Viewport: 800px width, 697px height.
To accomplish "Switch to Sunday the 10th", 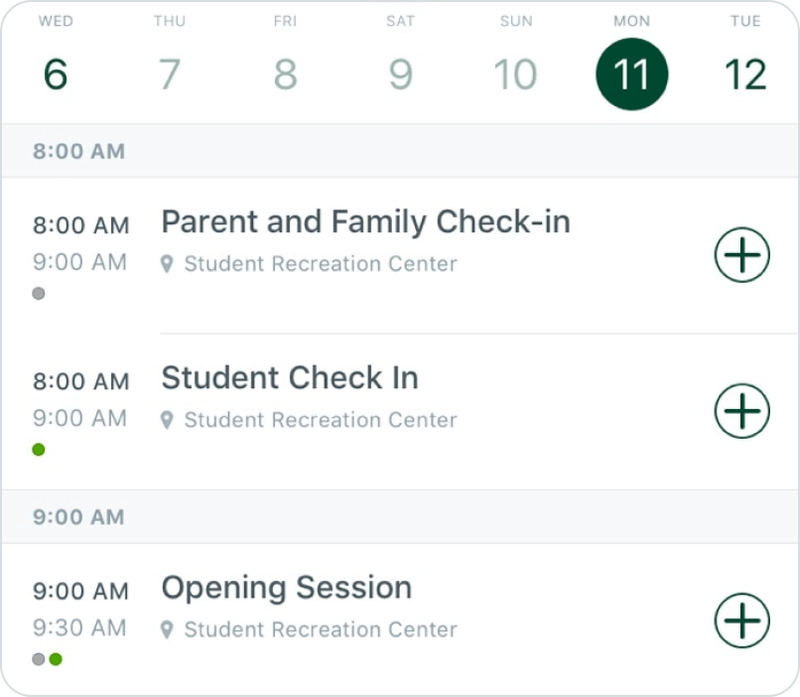I will [515, 72].
